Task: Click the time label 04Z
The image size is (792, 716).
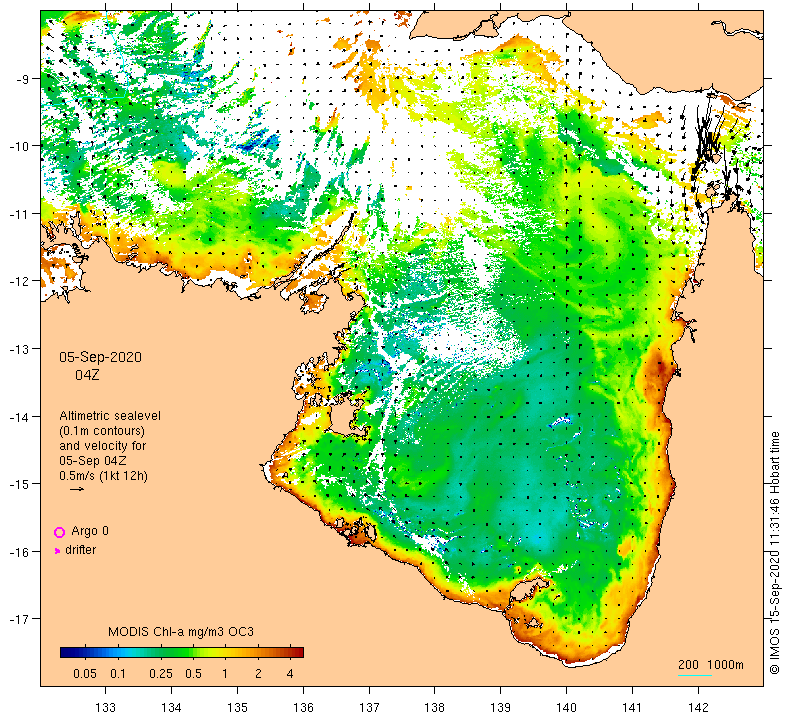Action: [x=87, y=375]
